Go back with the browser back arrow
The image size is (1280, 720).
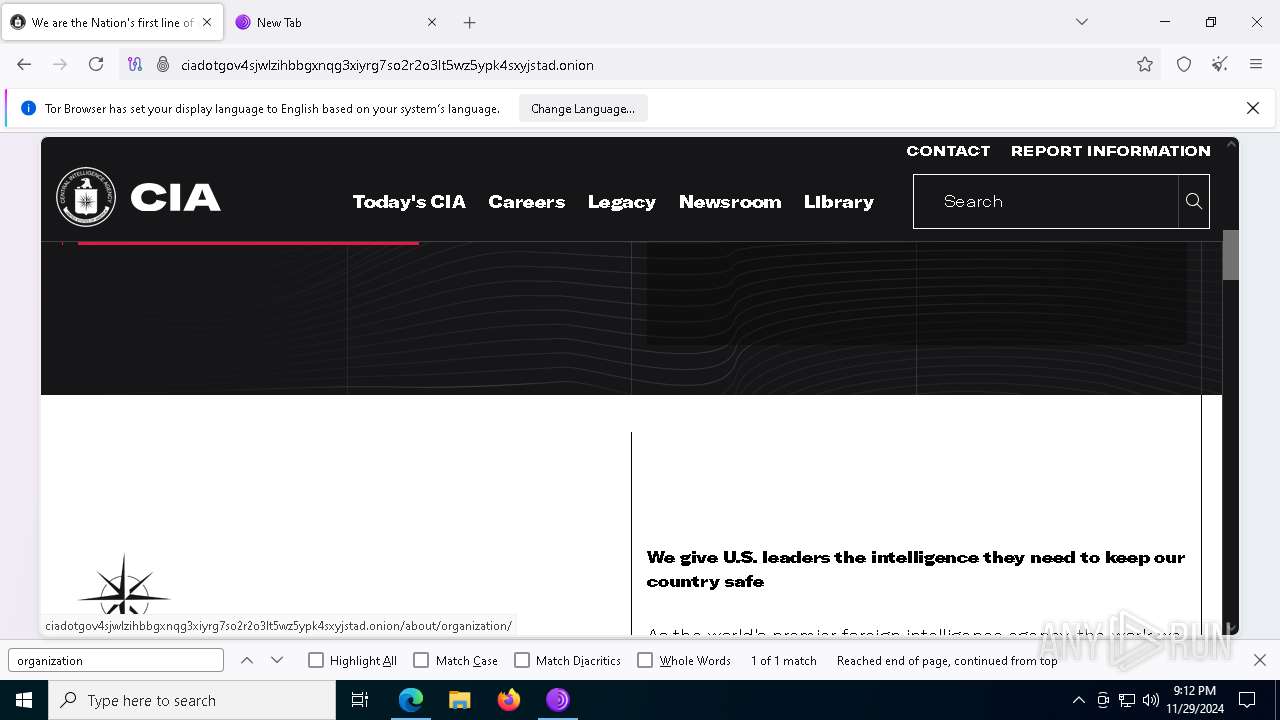(24, 64)
